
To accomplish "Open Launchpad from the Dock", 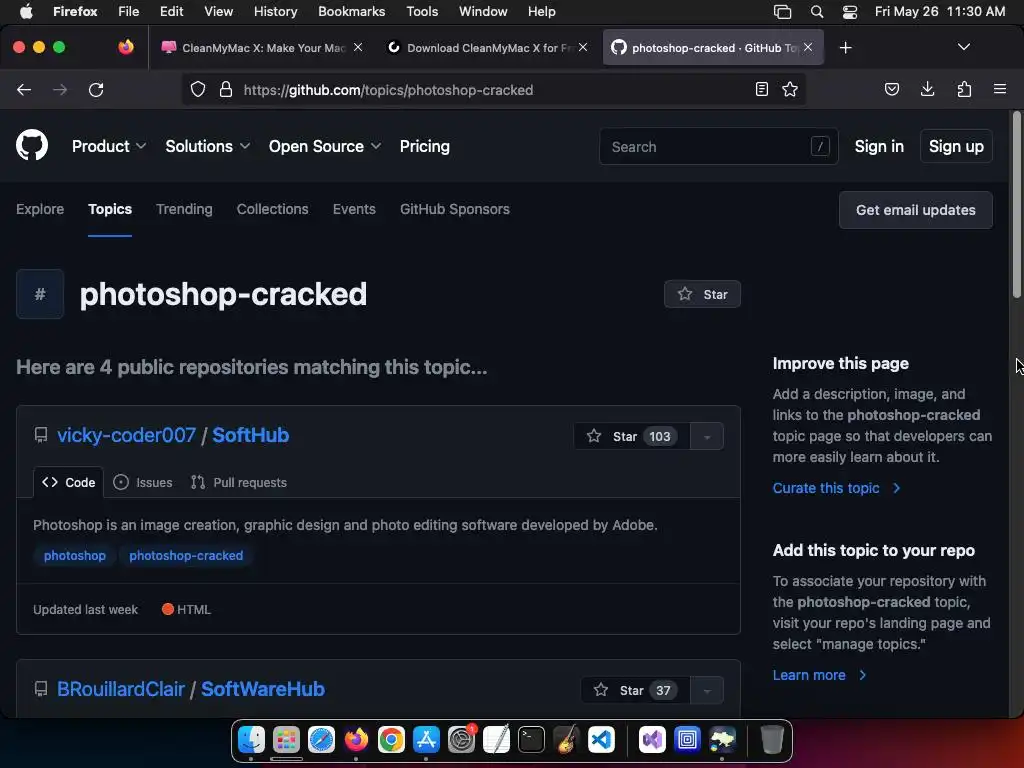I will 287,740.
